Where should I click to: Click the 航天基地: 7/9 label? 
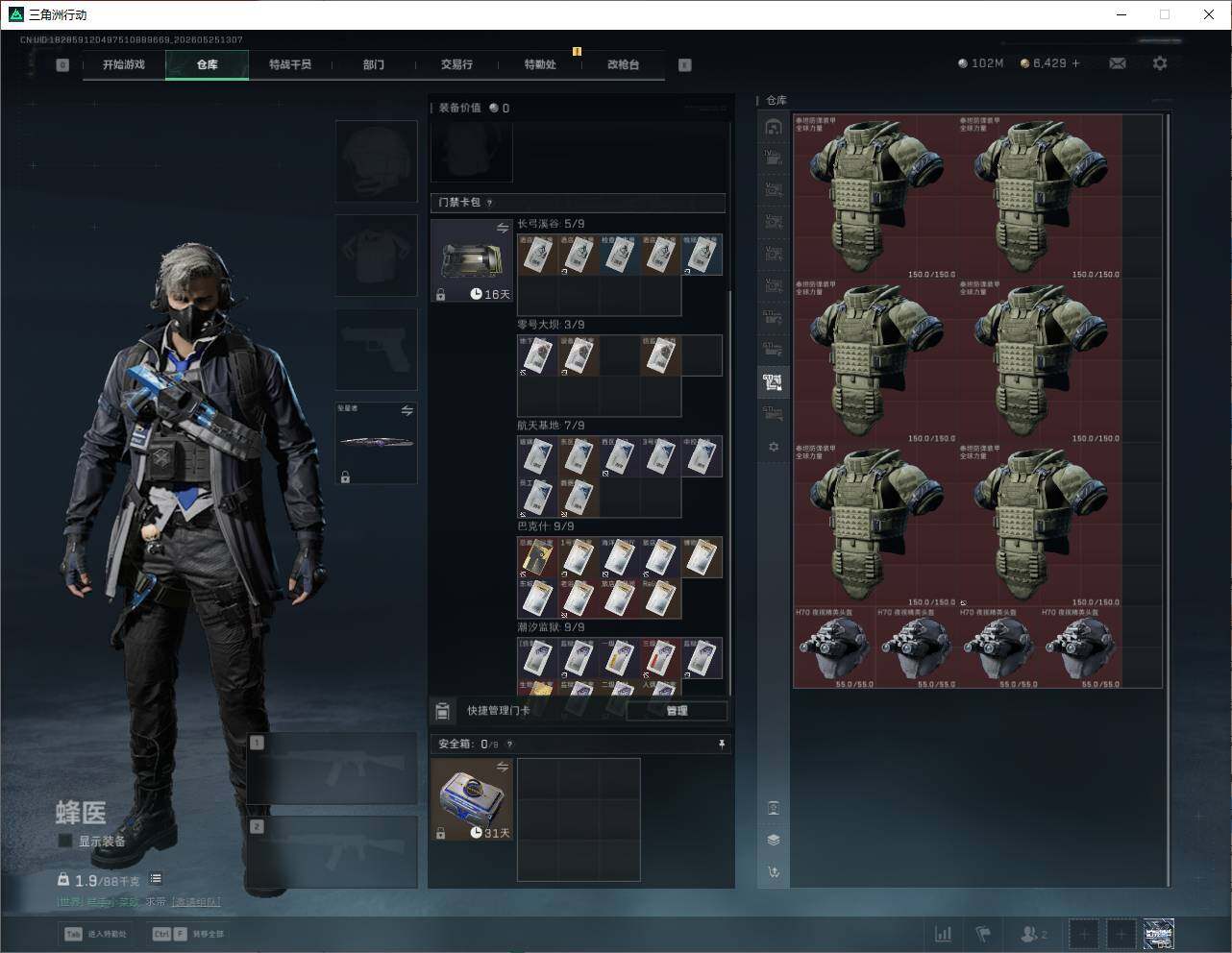(551, 426)
